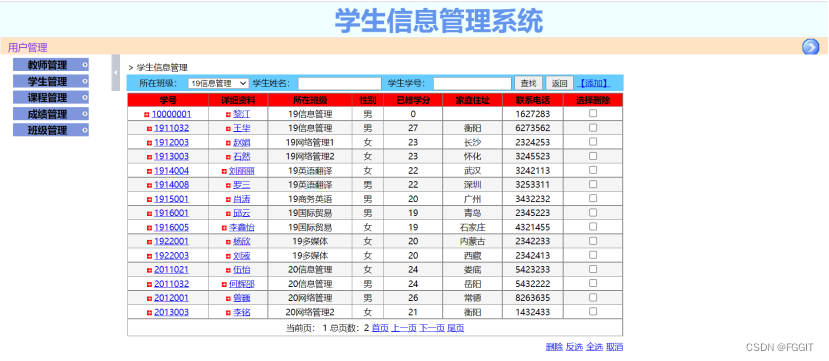
Task: Click the 用户管理 header label
Action: click(27, 48)
